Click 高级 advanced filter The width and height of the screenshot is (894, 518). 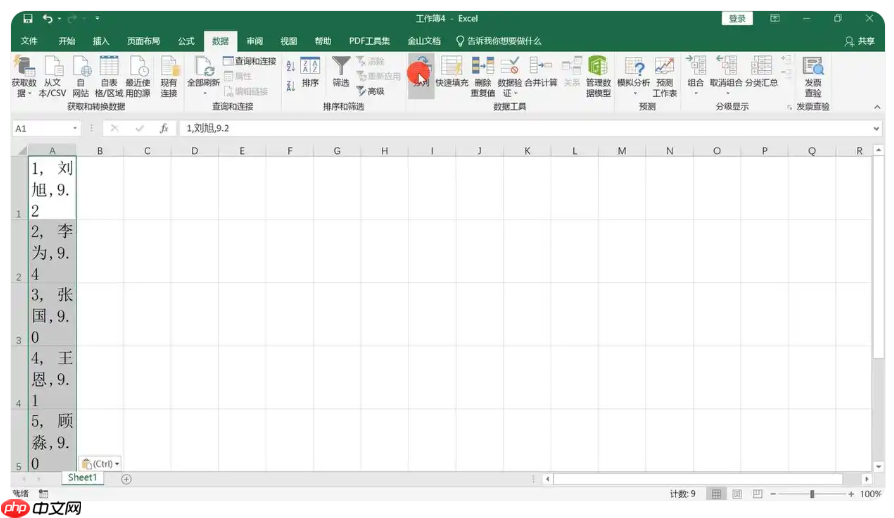pos(371,91)
